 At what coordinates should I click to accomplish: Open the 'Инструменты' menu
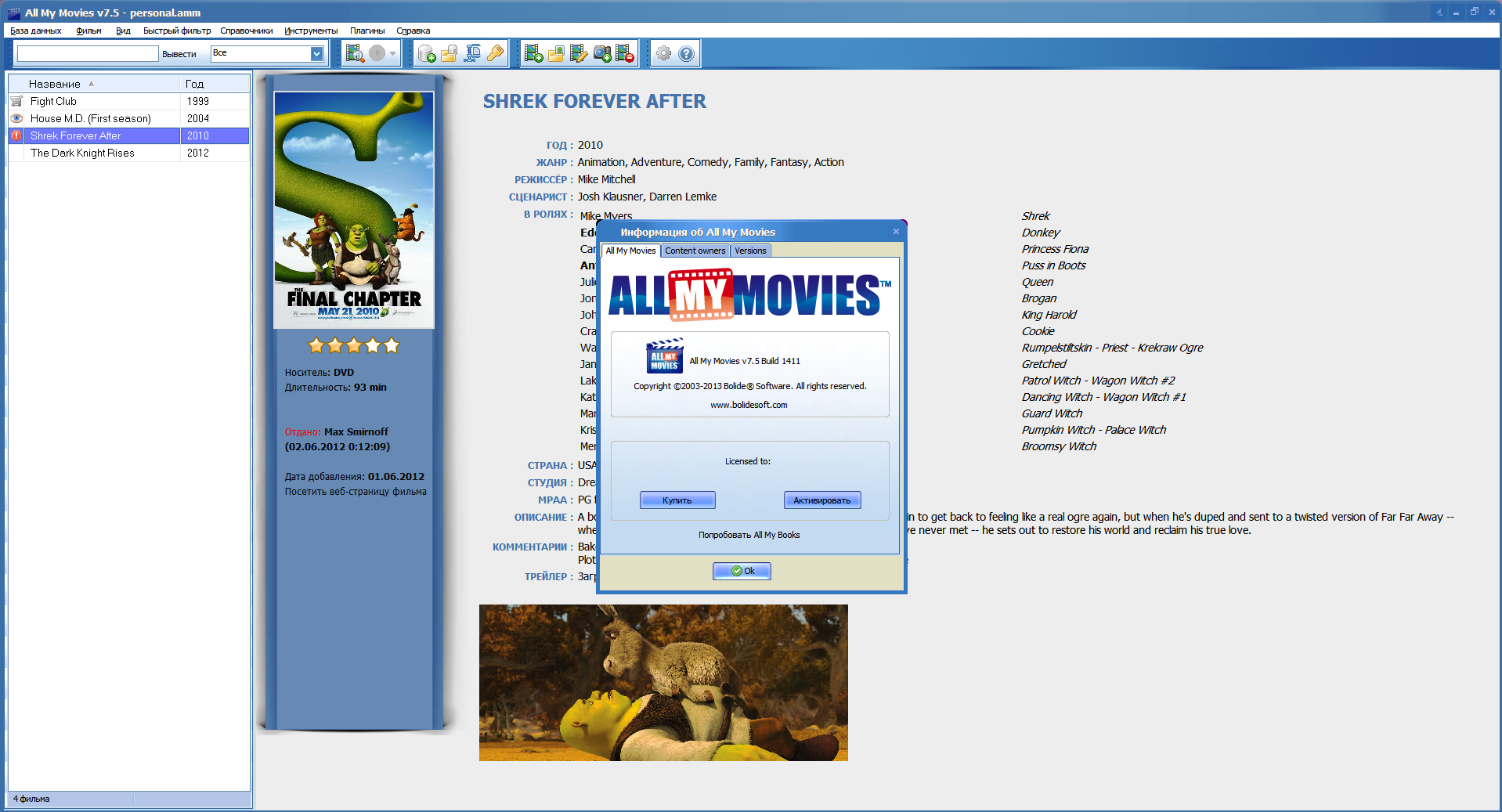[311, 31]
